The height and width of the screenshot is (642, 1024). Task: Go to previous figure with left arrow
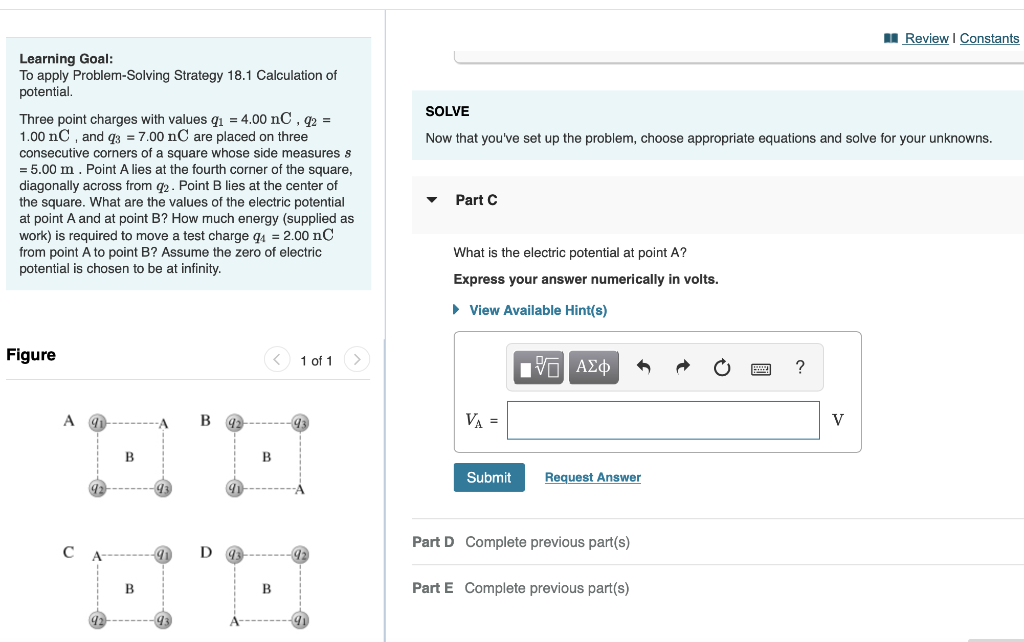click(x=277, y=360)
